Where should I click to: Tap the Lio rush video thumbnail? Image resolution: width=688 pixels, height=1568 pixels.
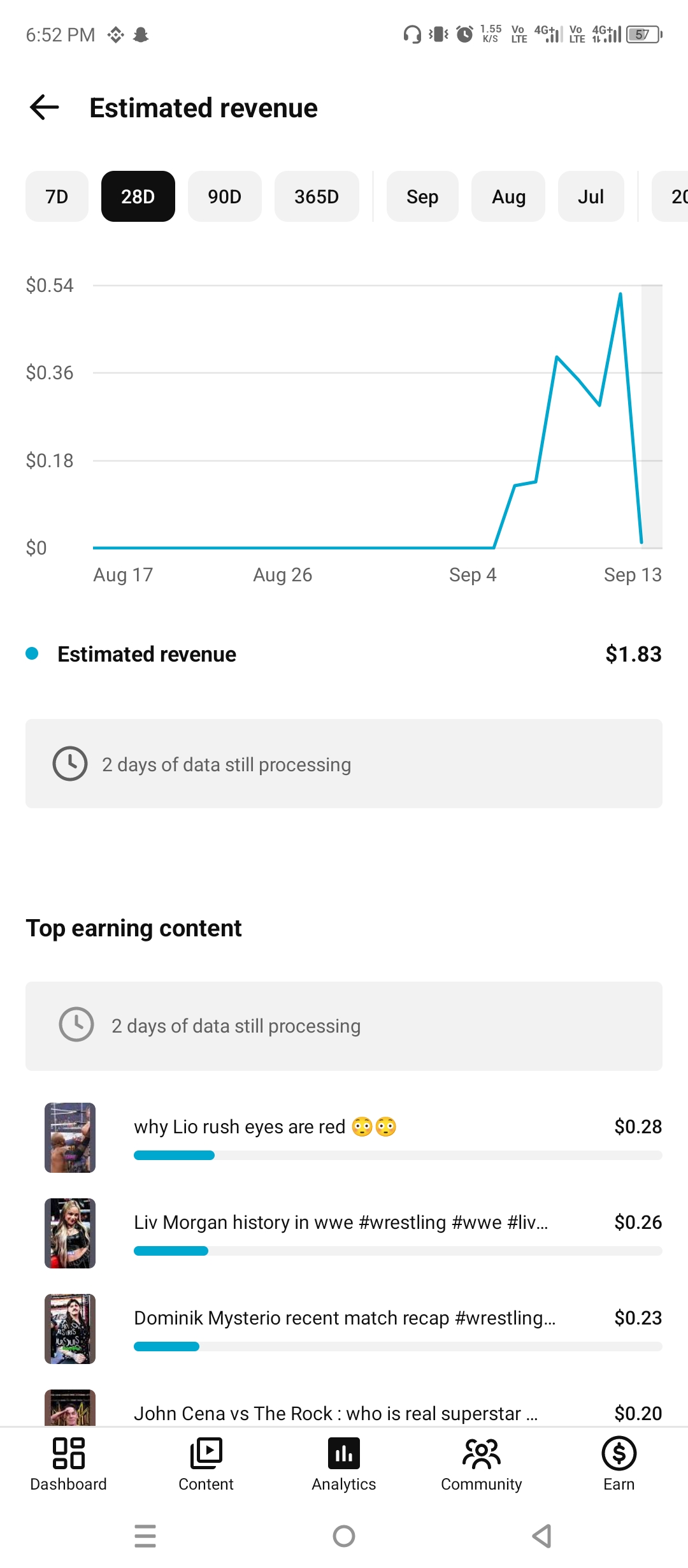(70, 1138)
